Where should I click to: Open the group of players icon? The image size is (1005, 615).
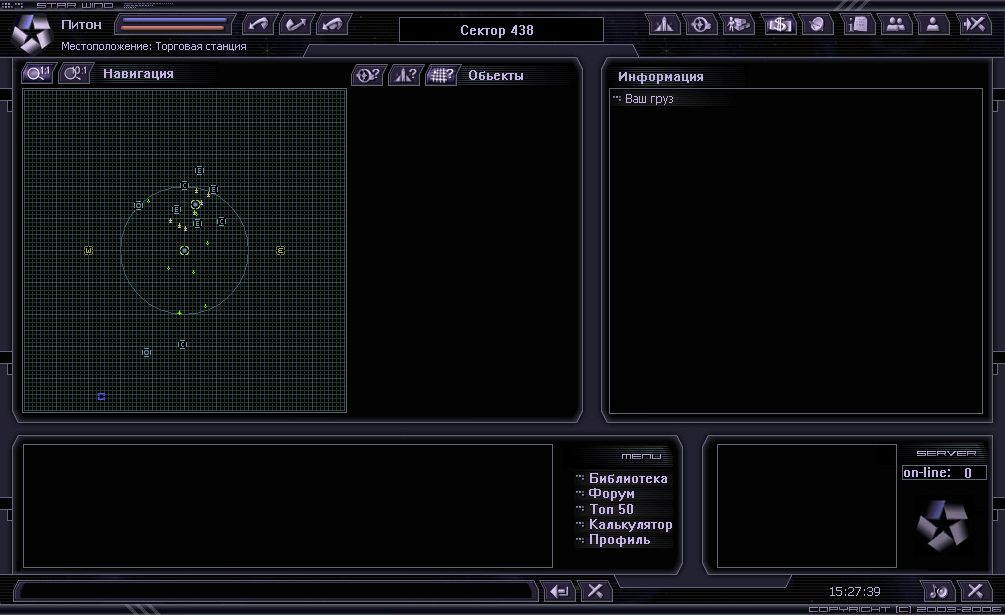(895, 25)
